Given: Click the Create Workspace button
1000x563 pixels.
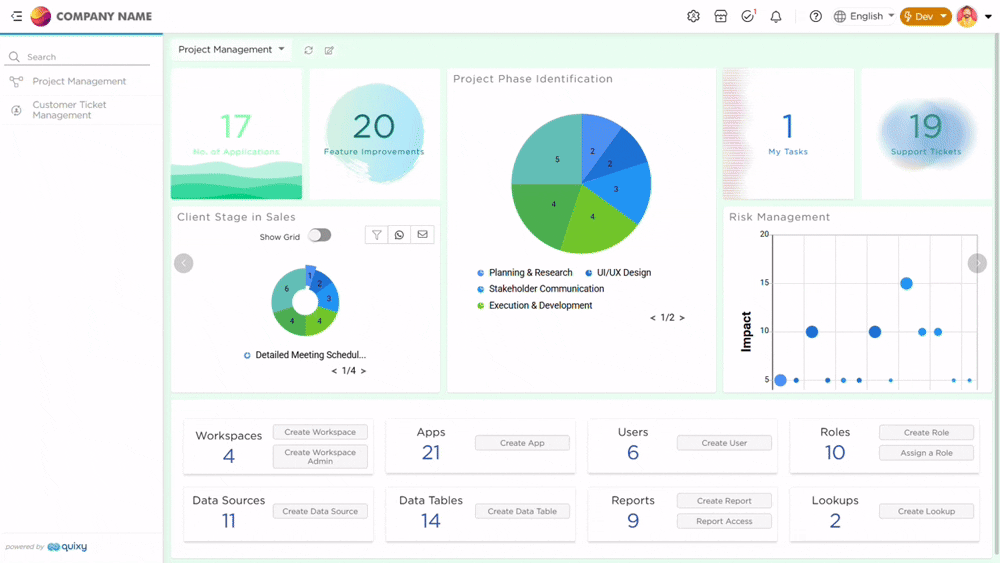Looking at the screenshot, I should click(320, 432).
